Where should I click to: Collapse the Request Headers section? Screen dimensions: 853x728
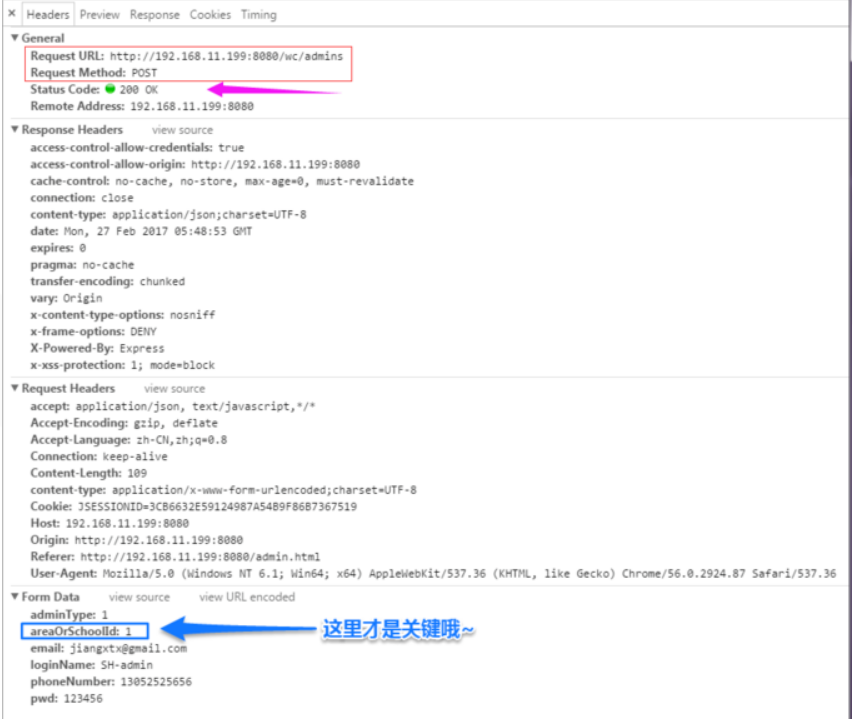[x=13, y=388]
